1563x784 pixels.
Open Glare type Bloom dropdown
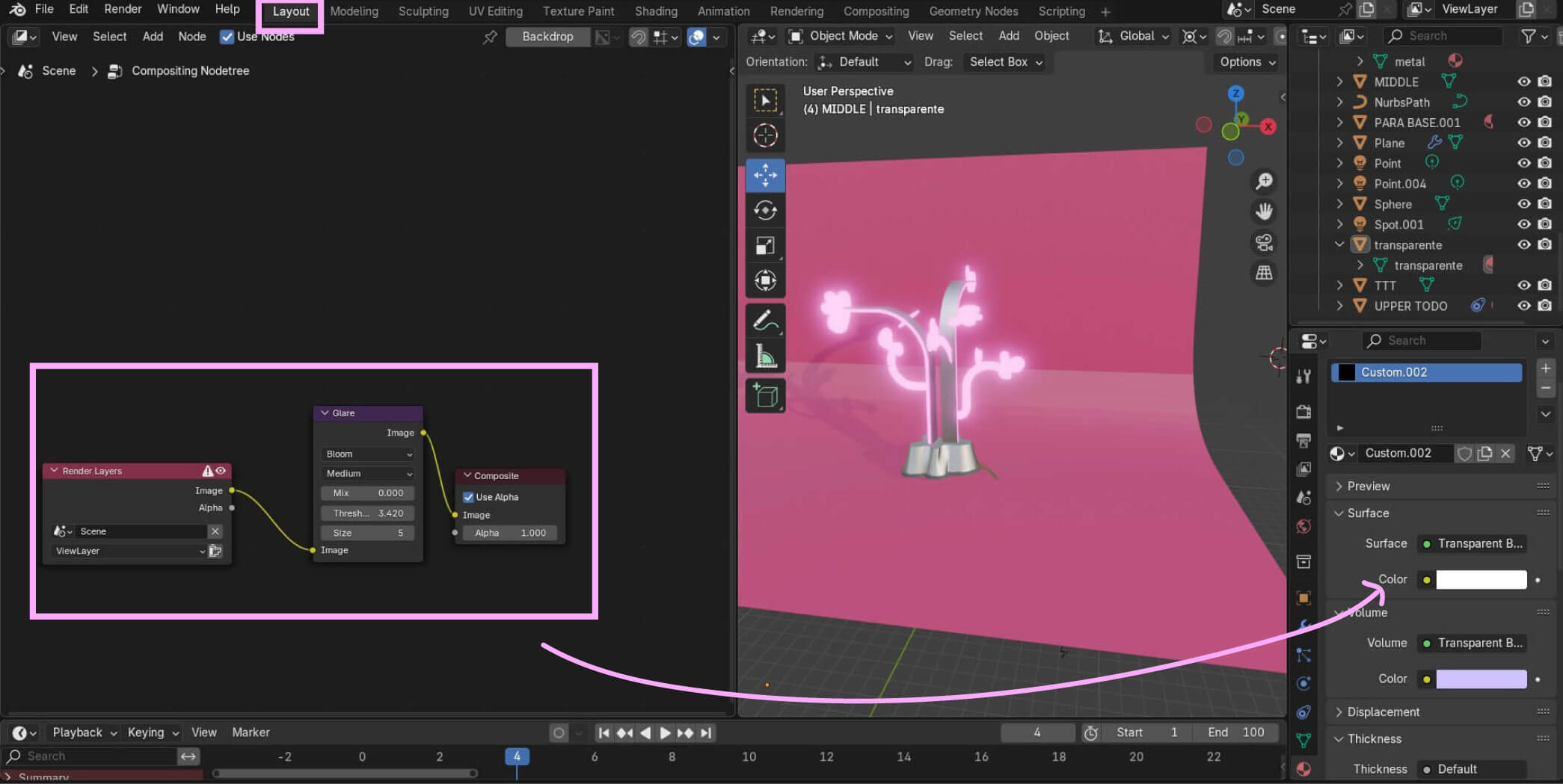pos(368,454)
